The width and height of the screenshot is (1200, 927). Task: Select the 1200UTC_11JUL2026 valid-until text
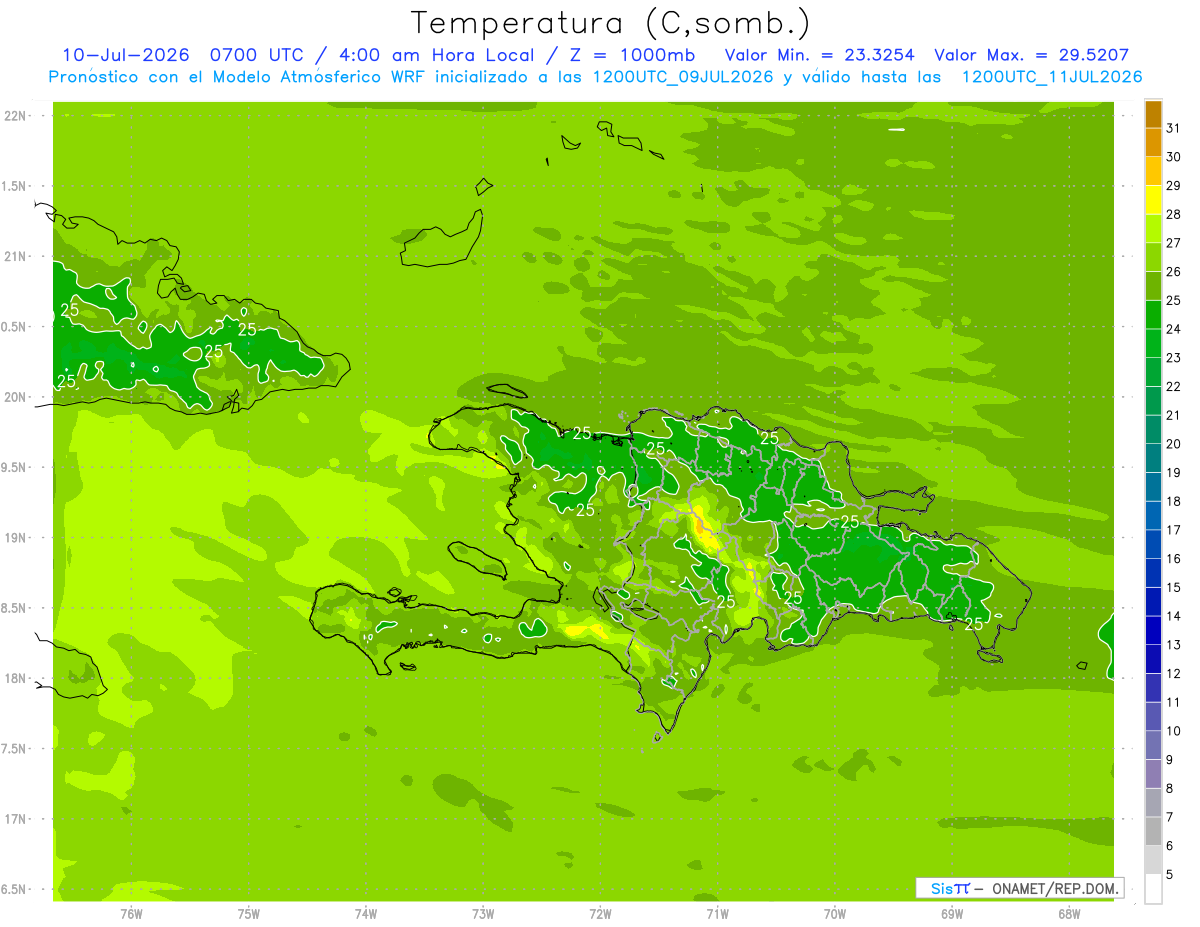point(1051,77)
